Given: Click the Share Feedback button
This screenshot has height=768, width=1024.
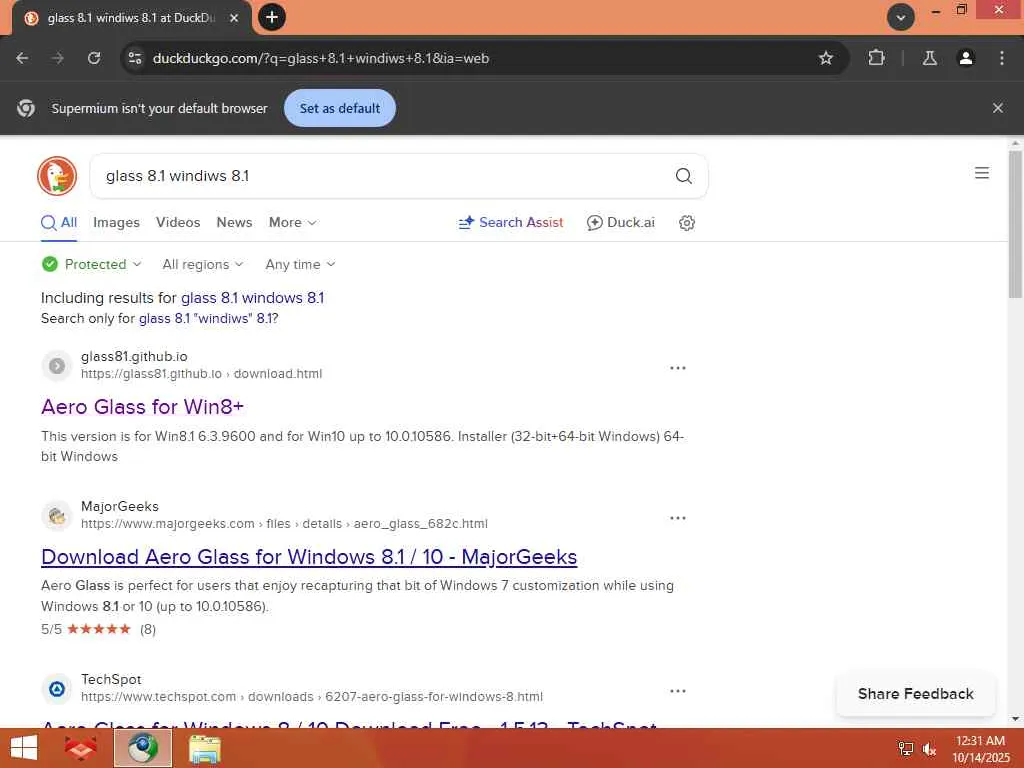Looking at the screenshot, I should point(916,694).
